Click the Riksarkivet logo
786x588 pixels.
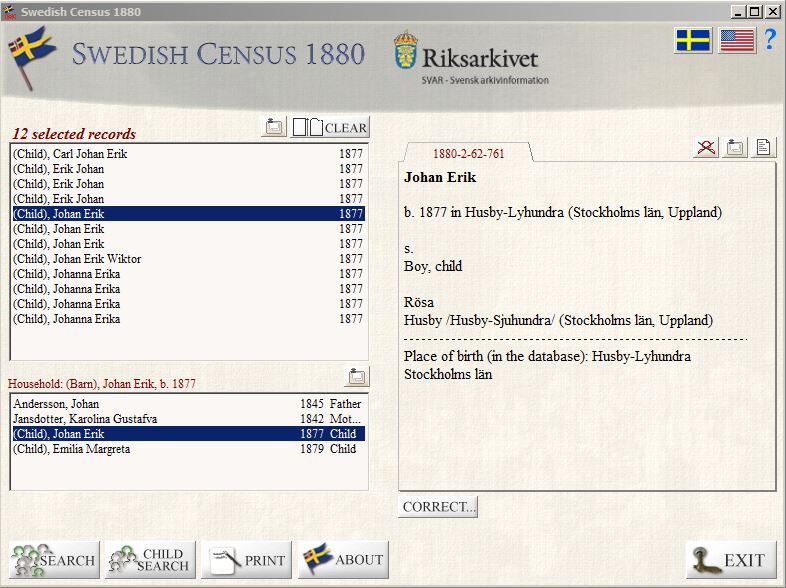(470, 58)
